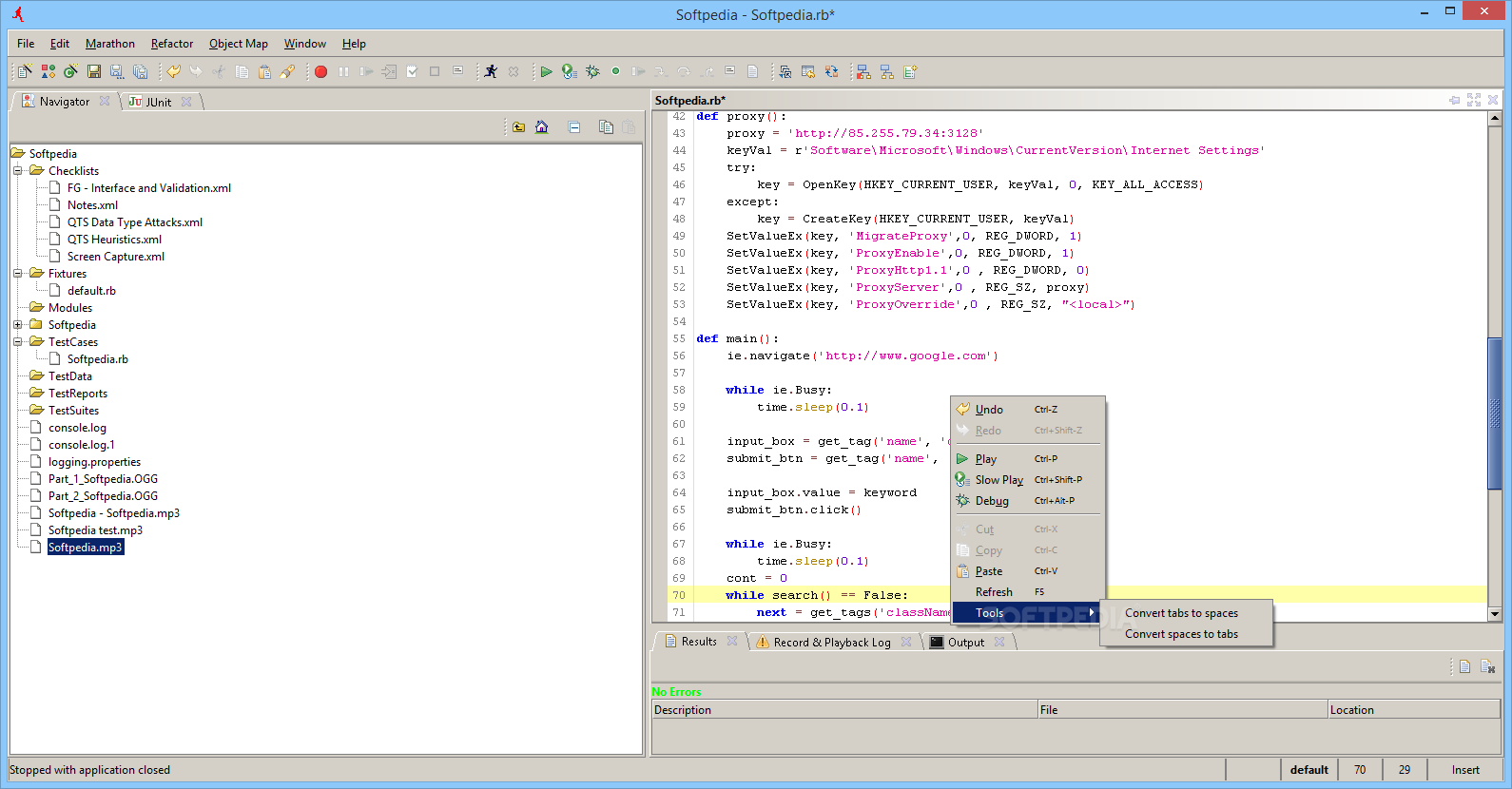Click the Save All toolbar icon
Viewport: 1512px width, 789px height.
[140, 71]
